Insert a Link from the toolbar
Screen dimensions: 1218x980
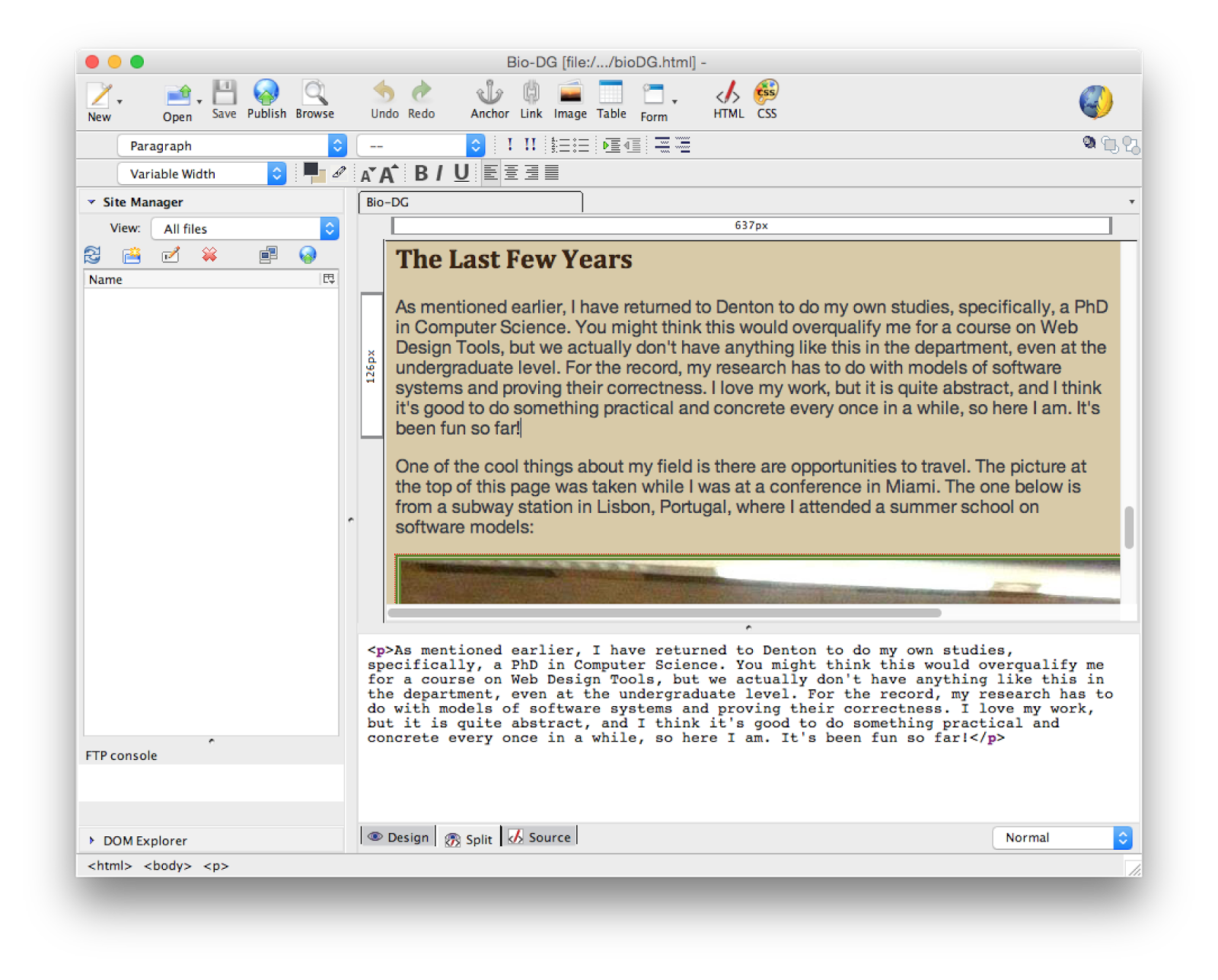click(x=531, y=100)
